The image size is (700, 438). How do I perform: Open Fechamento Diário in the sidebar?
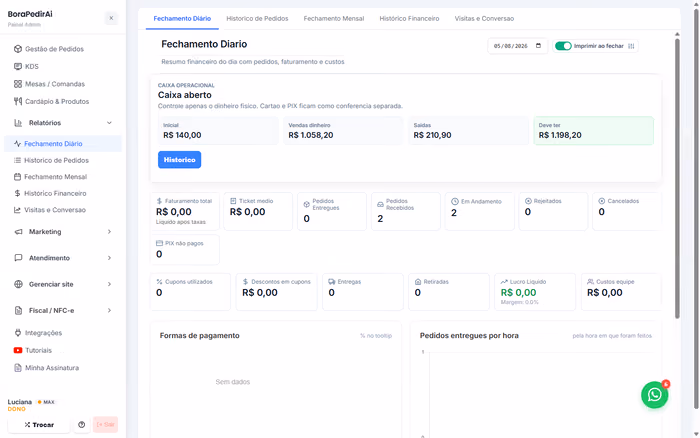(x=62, y=144)
